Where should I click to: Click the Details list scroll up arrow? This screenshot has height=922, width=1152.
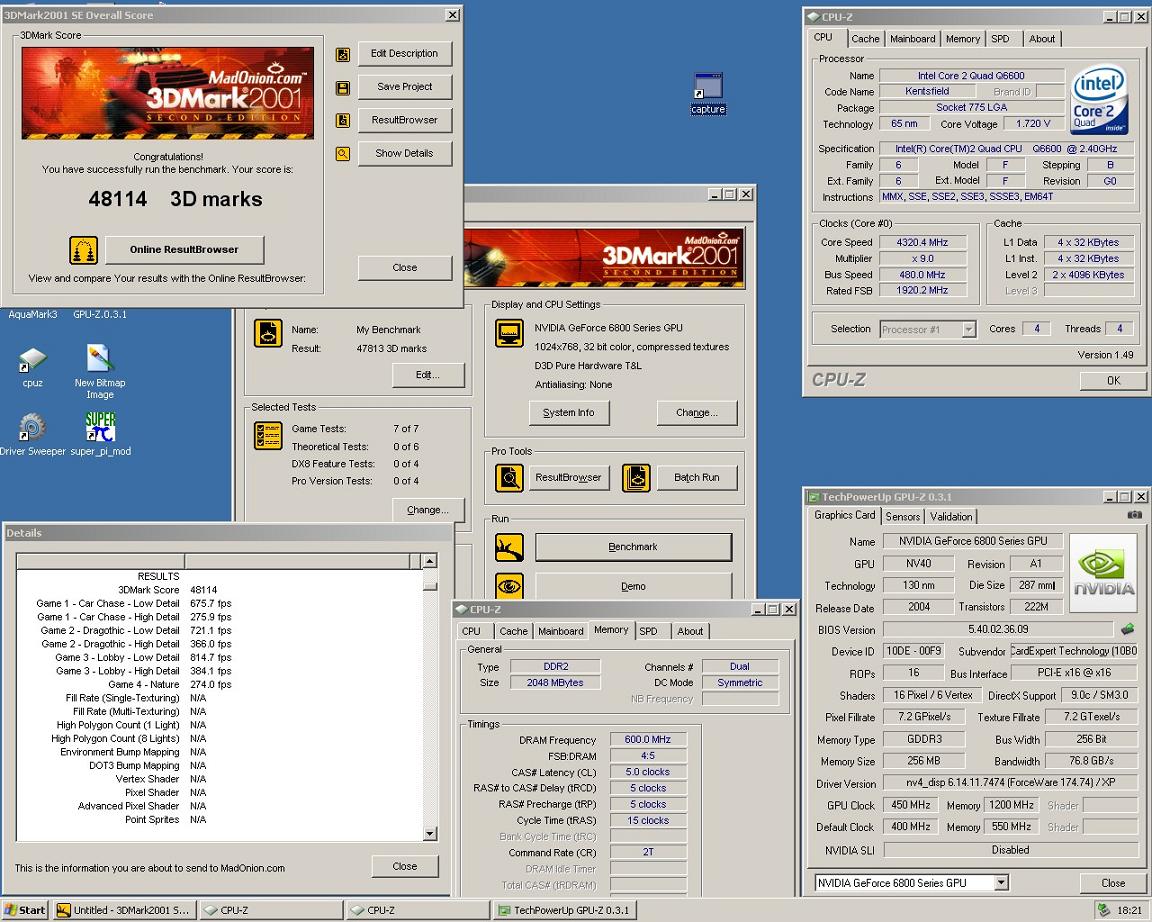(431, 561)
